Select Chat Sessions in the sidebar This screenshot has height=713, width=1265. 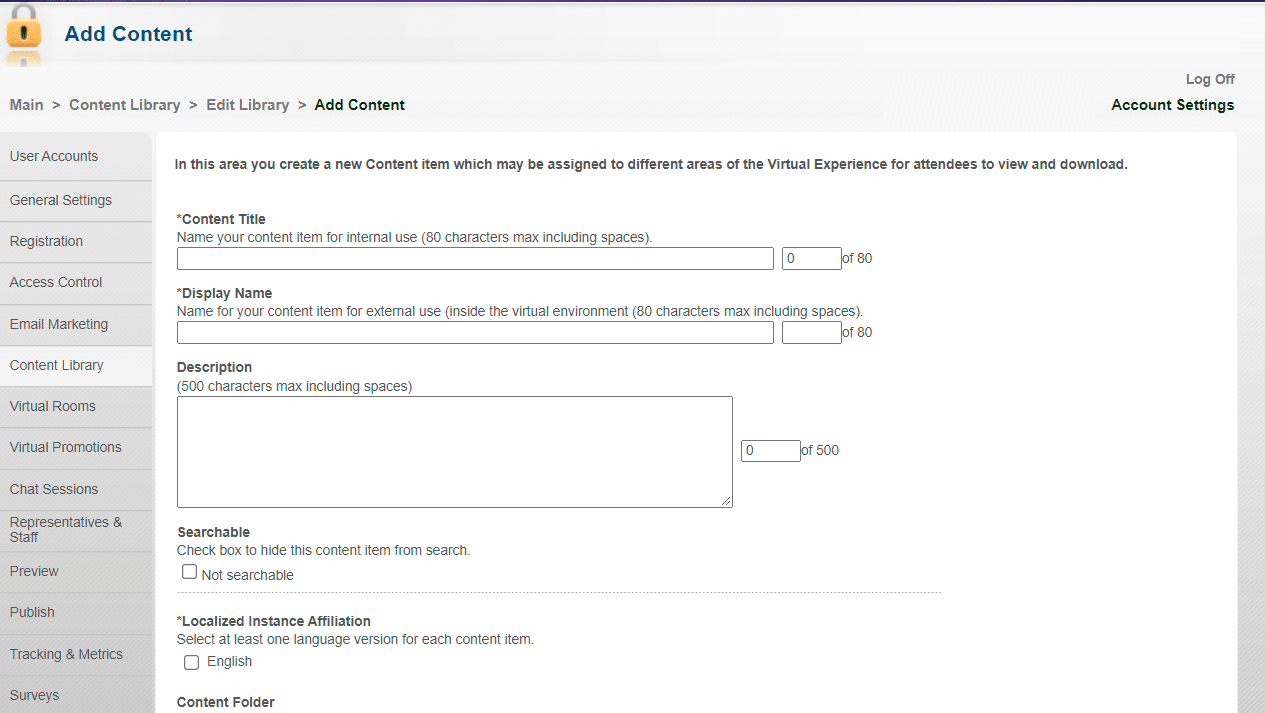54,489
